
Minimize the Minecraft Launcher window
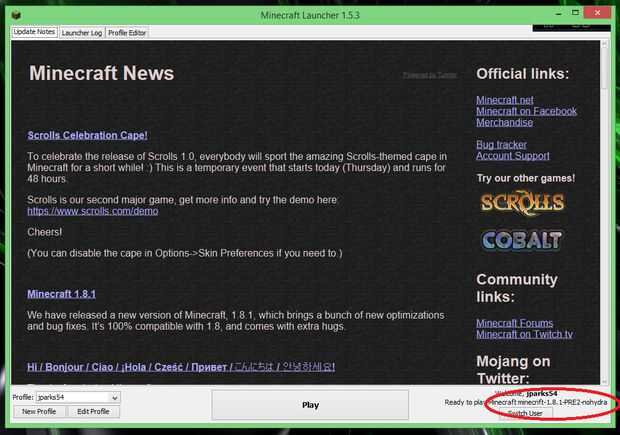tap(559, 14)
